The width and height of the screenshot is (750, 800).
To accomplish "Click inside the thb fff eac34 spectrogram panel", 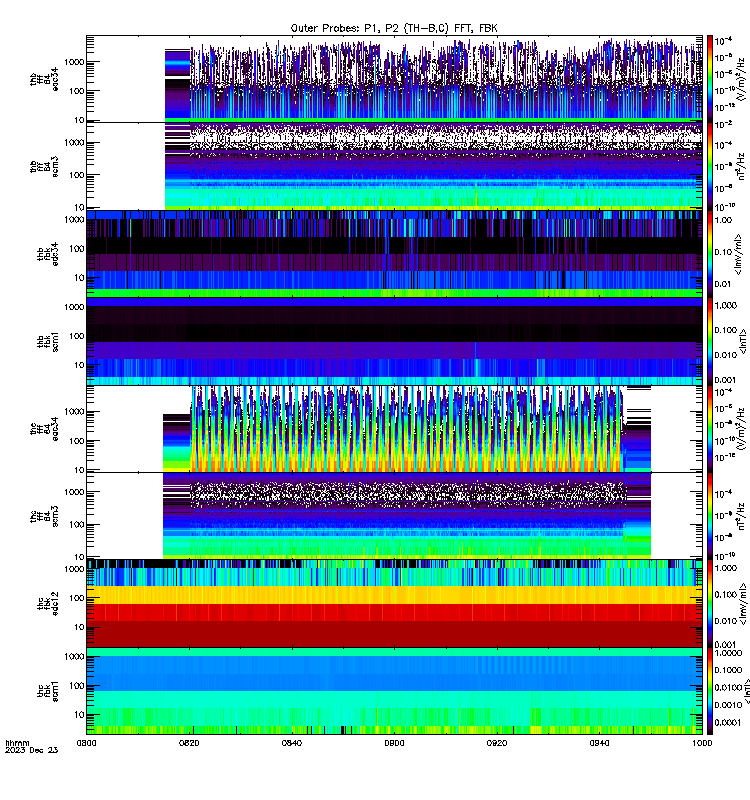I will pyautogui.click(x=394, y=79).
